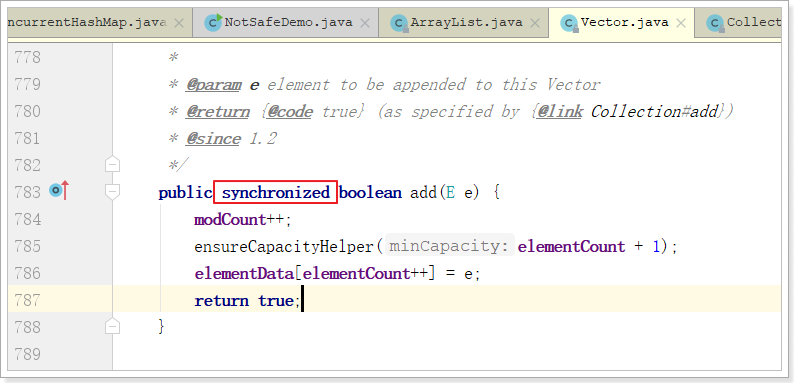Close the NotSafeDemo.java tab
The height and width of the screenshot is (383, 794).
[364, 23]
